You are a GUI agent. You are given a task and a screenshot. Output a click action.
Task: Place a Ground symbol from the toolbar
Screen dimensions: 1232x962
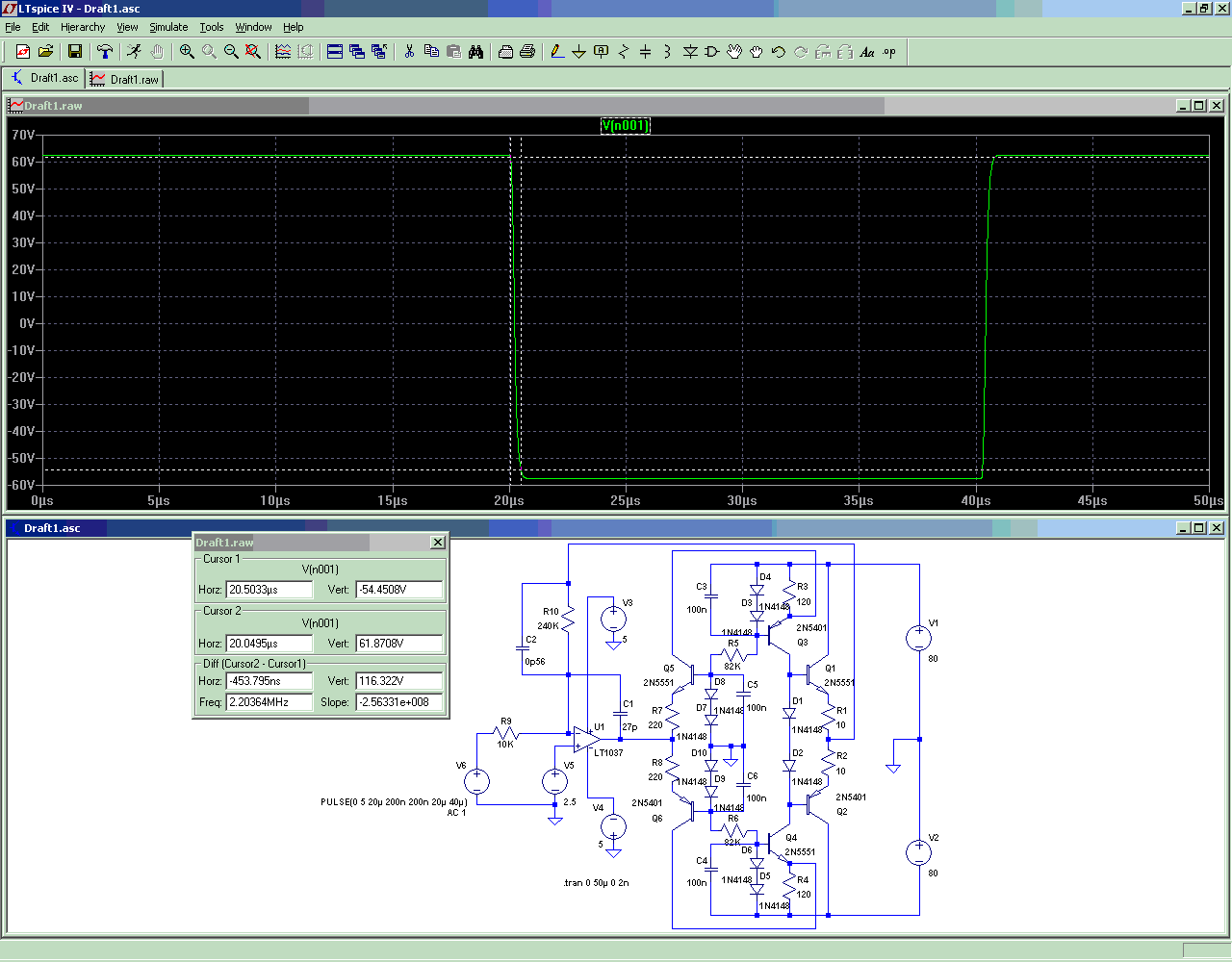coord(578,51)
